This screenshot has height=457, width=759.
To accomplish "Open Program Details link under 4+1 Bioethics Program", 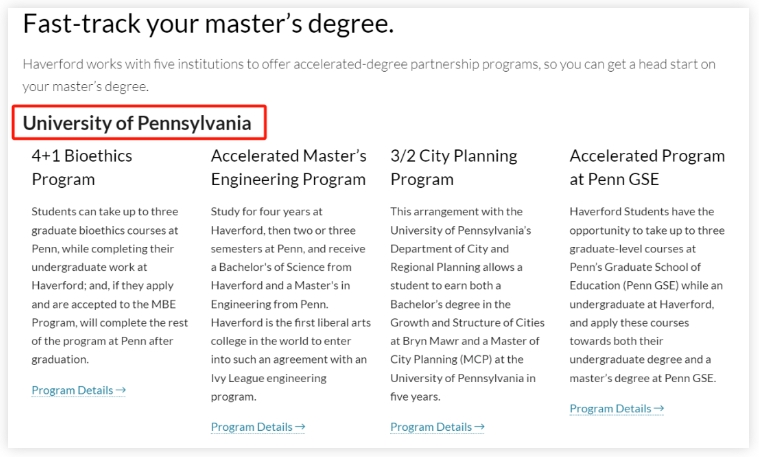I will 78,390.
